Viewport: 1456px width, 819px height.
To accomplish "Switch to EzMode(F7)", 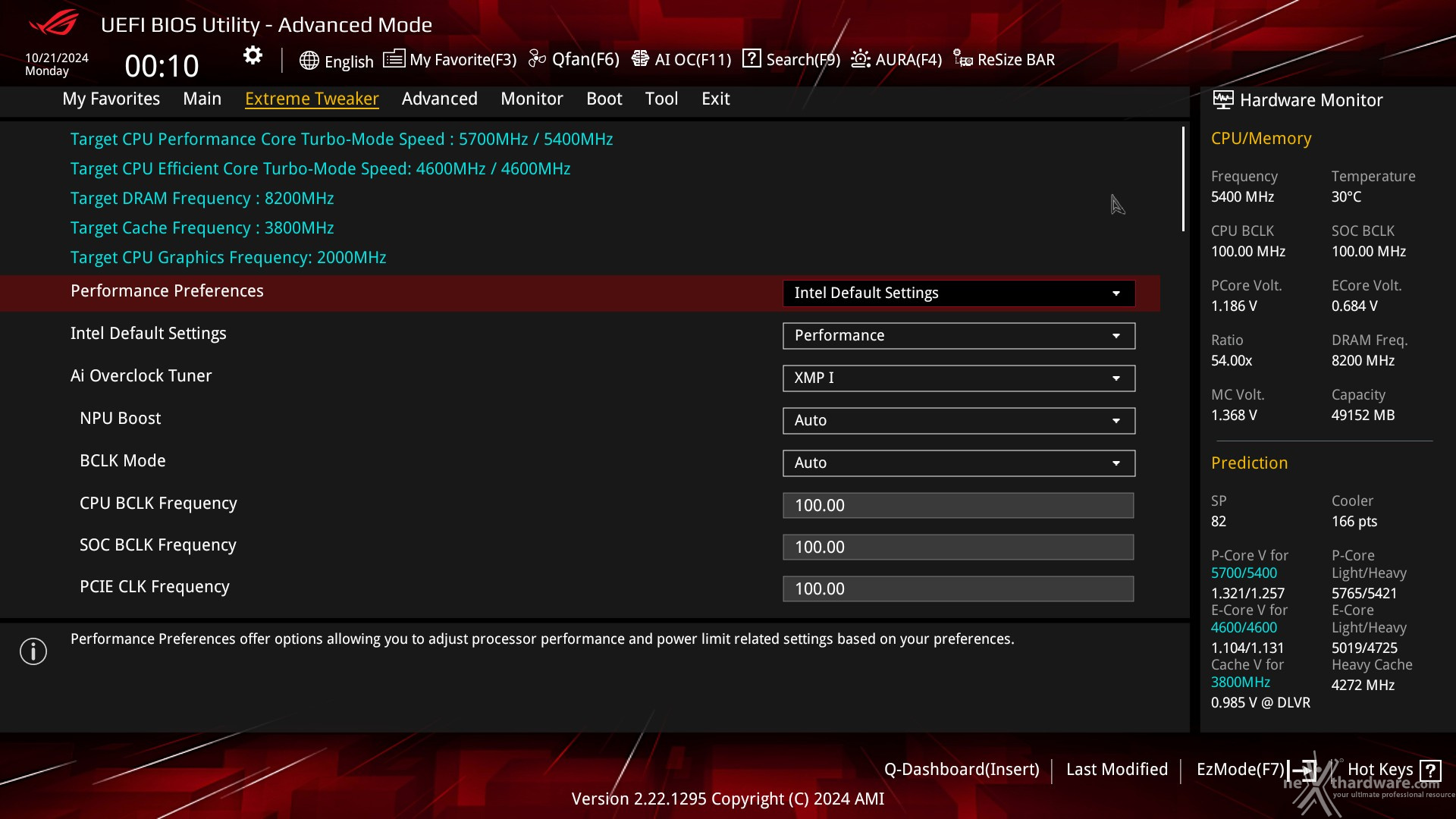I will click(1241, 770).
